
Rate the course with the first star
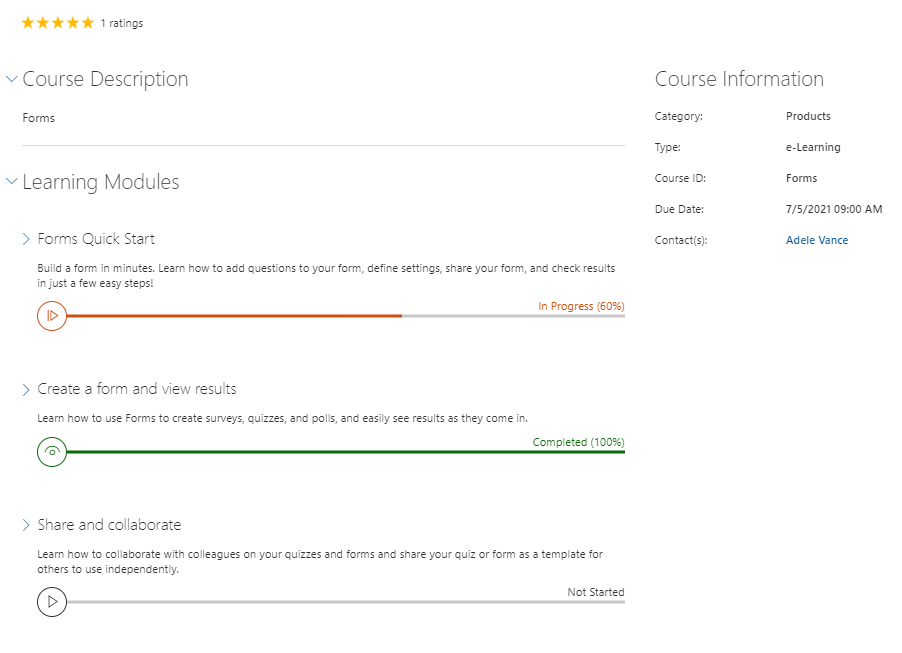(28, 22)
